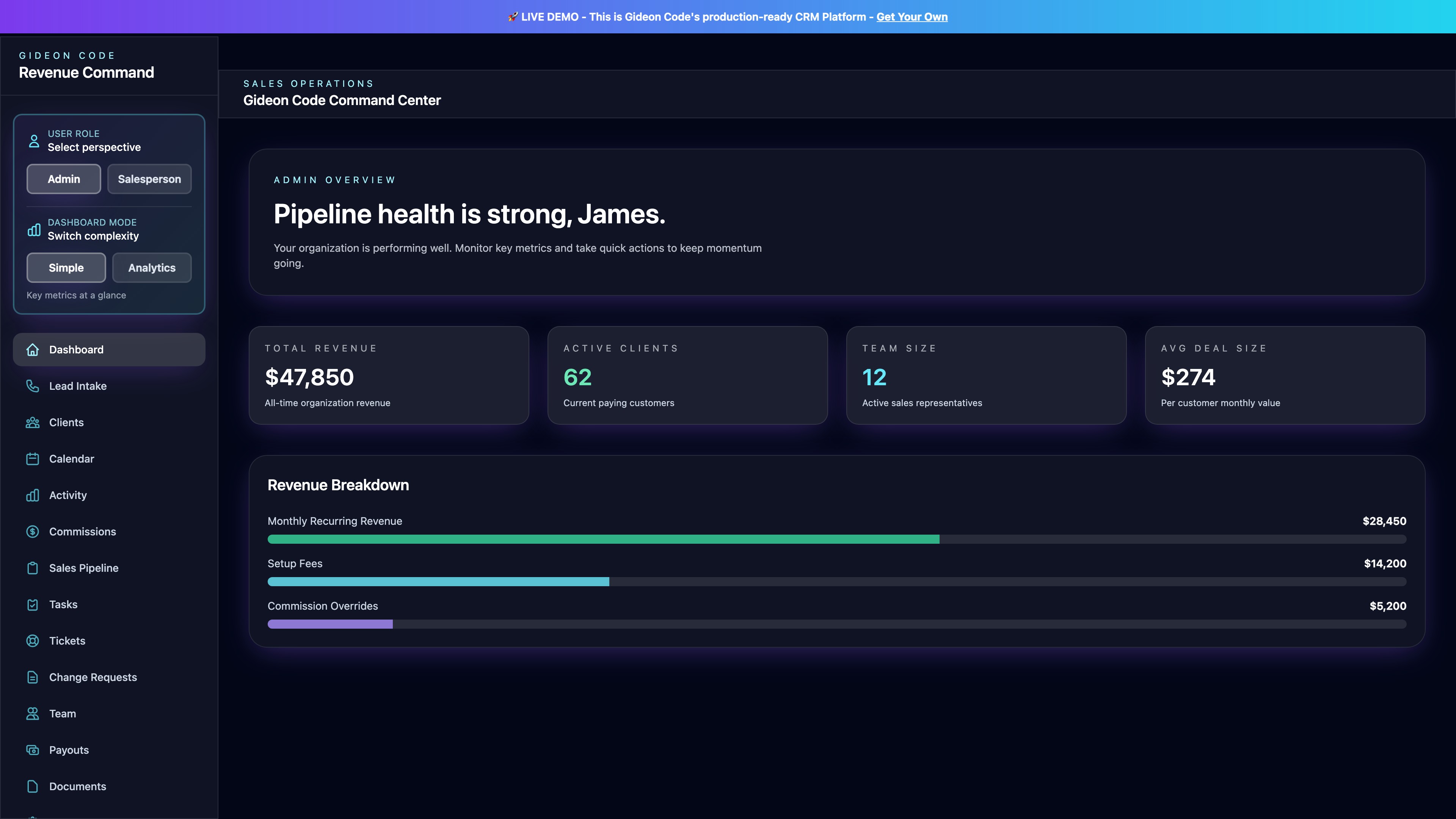1456x819 pixels.
Task: Click the Payouts banknote icon
Action: (x=33, y=750)
